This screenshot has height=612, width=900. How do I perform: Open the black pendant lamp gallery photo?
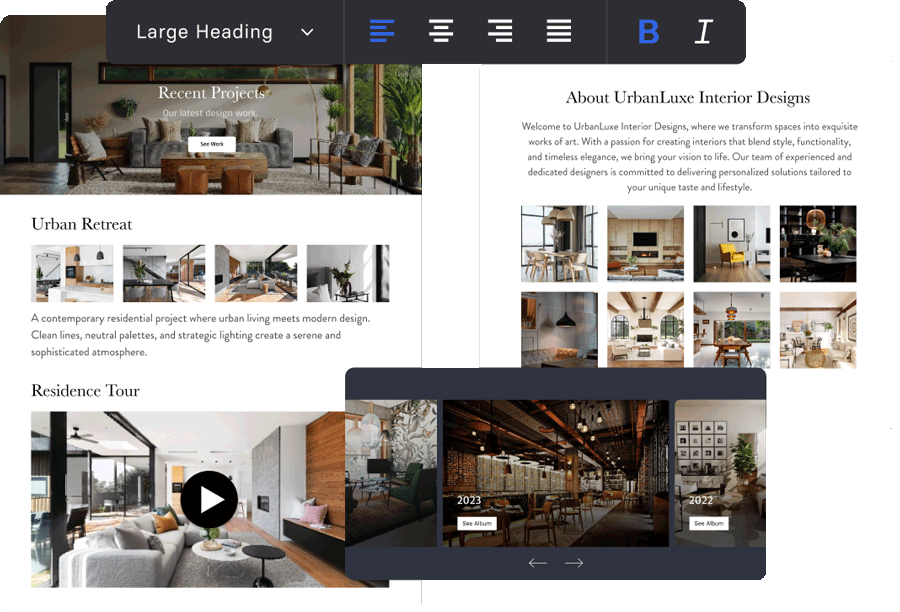coord(559,330)
